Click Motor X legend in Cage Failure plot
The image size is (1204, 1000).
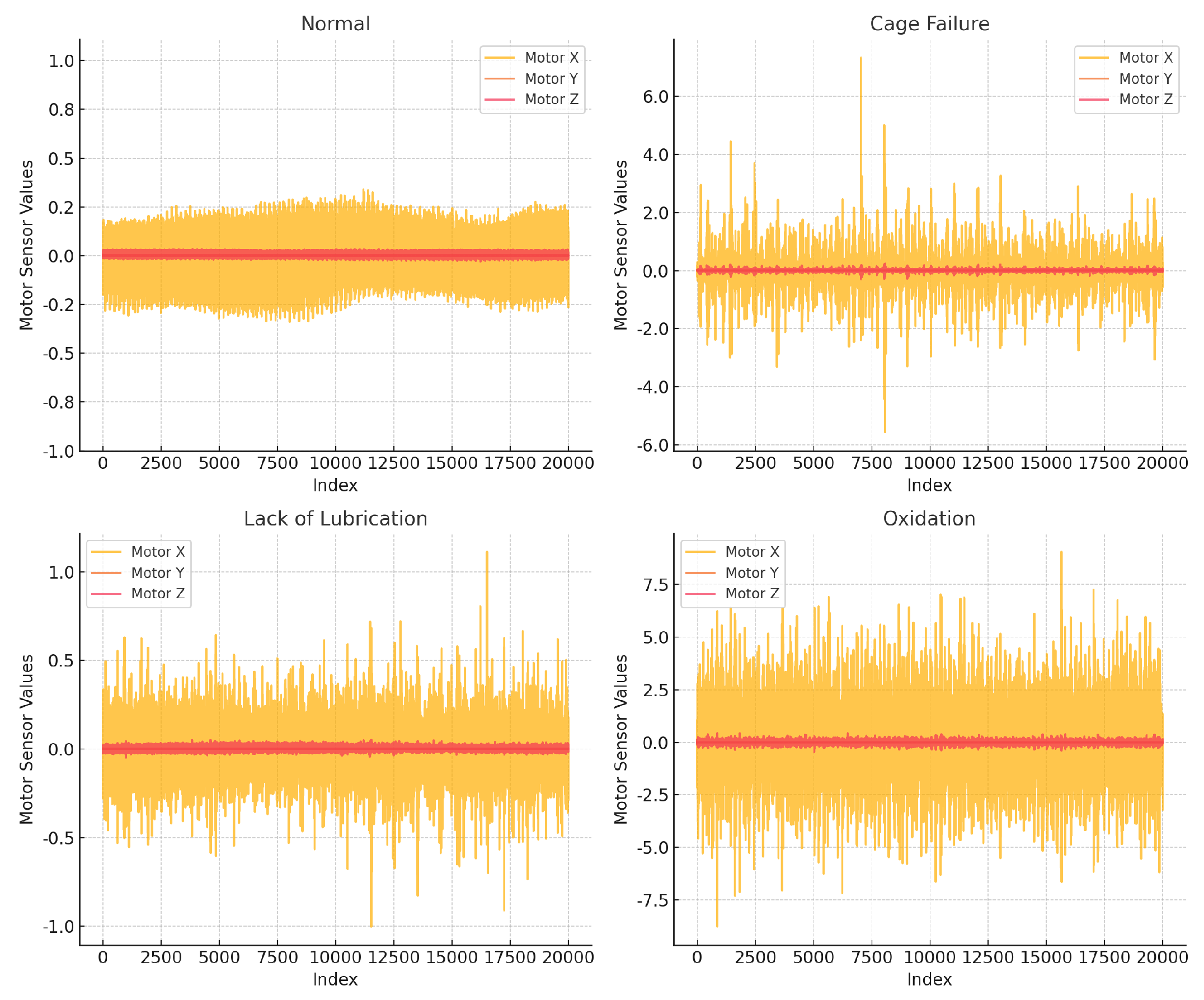point(1145,58)
